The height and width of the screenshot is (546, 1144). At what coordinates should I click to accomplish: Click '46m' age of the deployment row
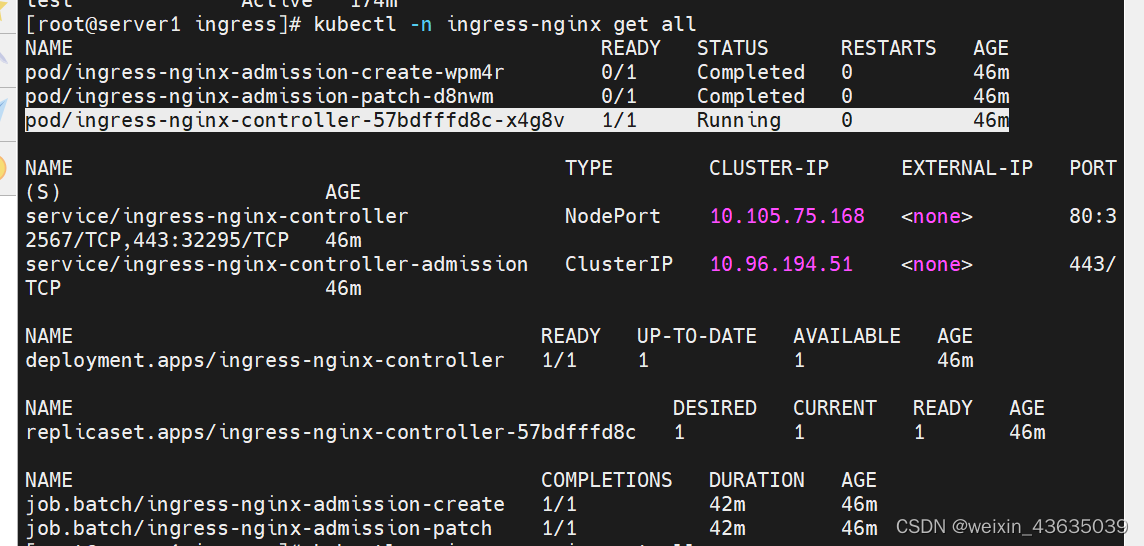[955, 361]
